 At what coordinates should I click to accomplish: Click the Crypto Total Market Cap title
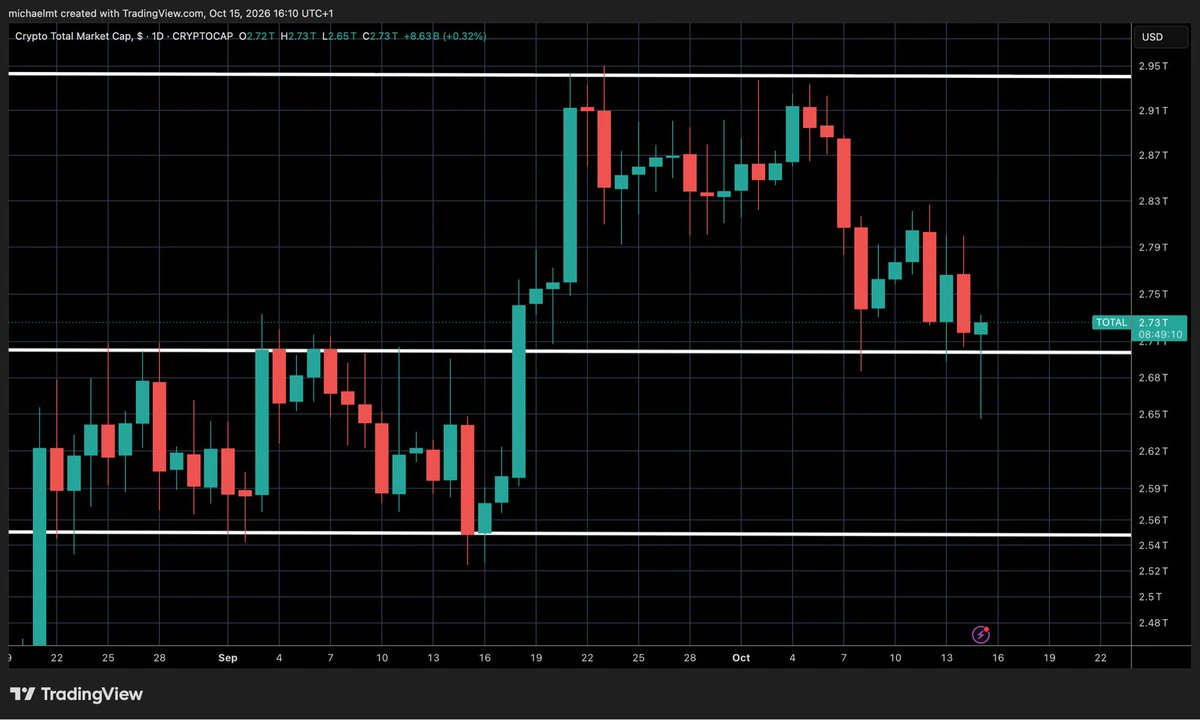(76, 37)
